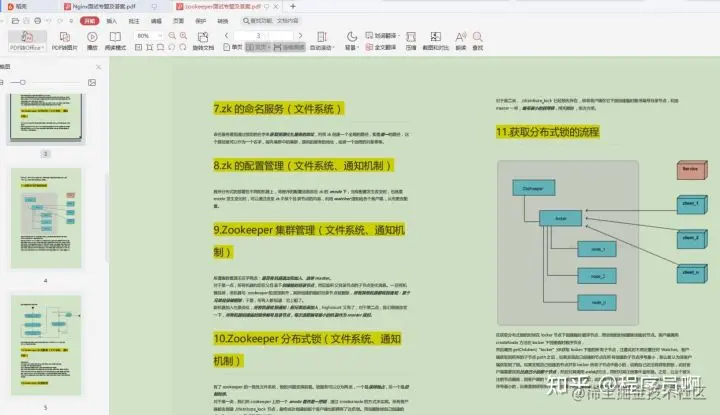The image size is (720, 415).
Task: Click the fit width icon below zoom box
Action: click(160, 47)
